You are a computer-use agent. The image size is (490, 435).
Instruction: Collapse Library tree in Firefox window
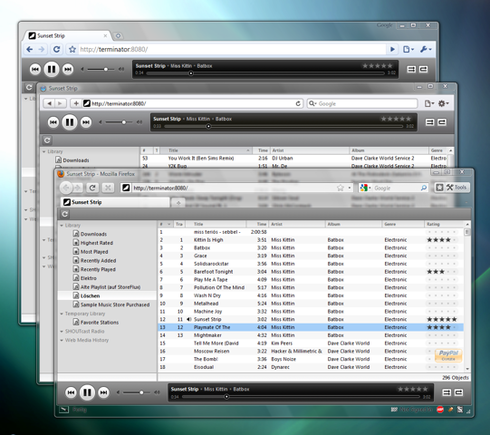click(x=62, y=226)
